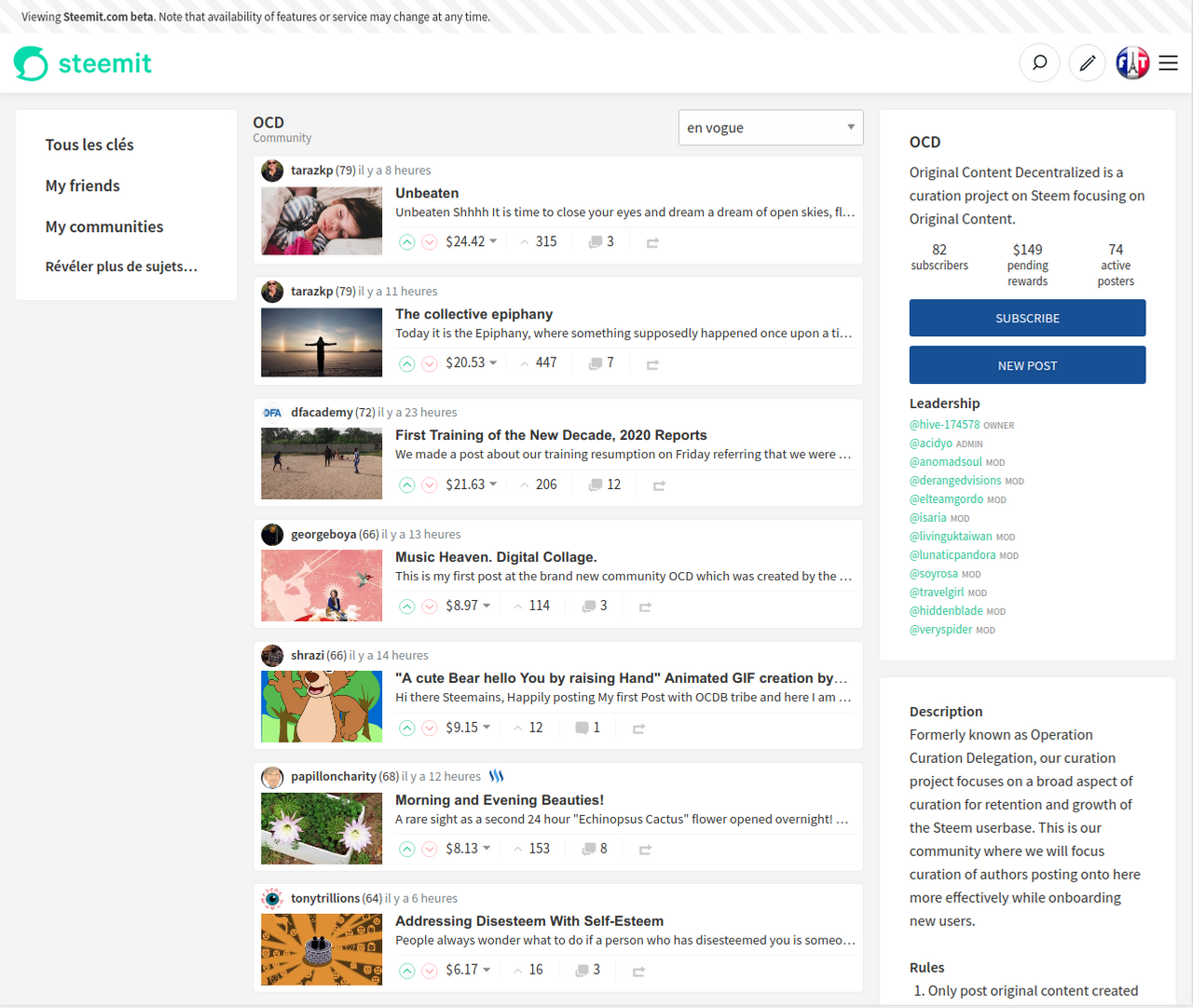Image resolution: width=1193 pixels, height=1008 pixels.
Task: Open shrazi author profile
Action: (308, 656)
